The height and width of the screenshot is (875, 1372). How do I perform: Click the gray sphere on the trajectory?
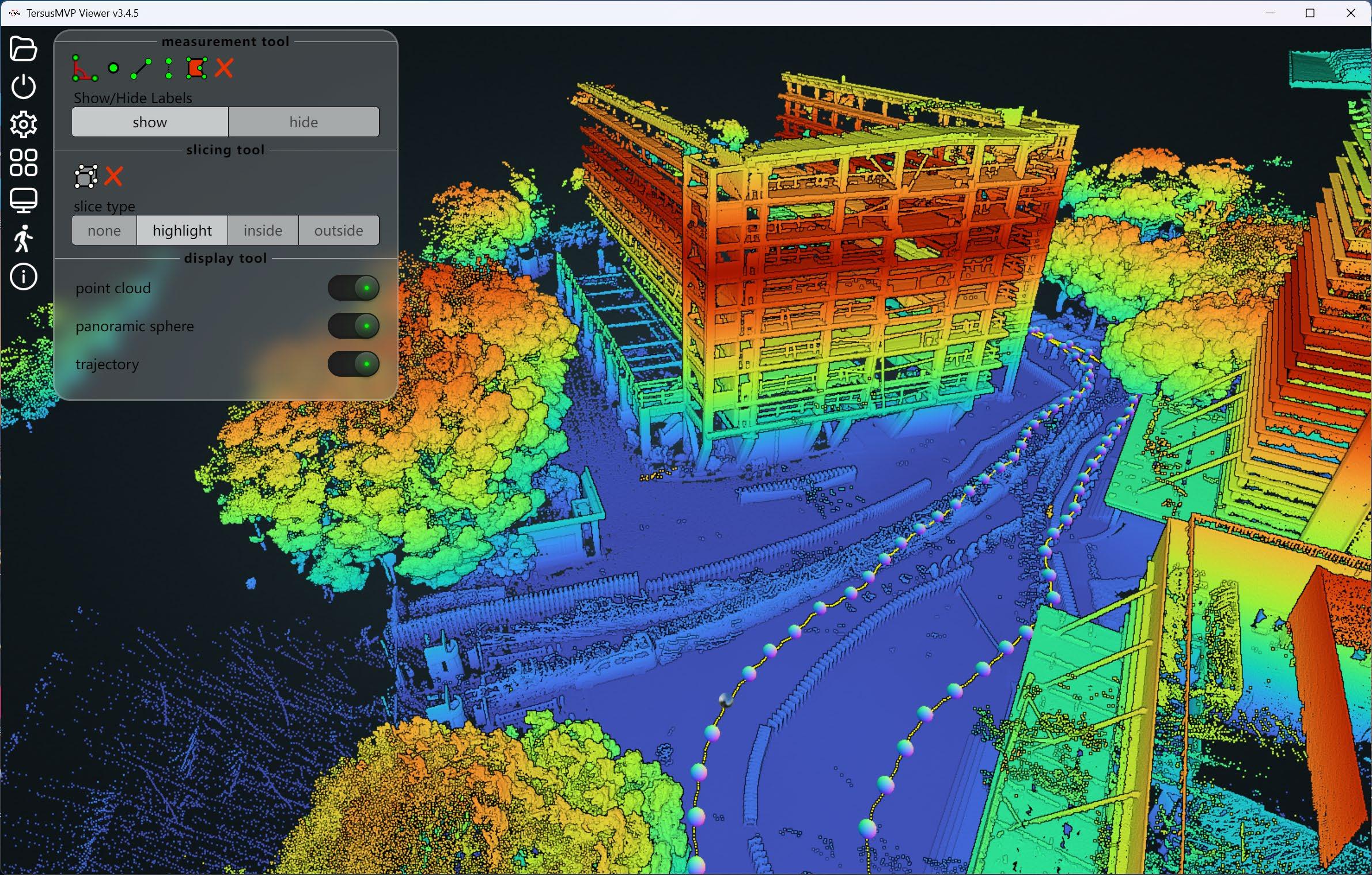pyautogui.click(x=726, y=700)
